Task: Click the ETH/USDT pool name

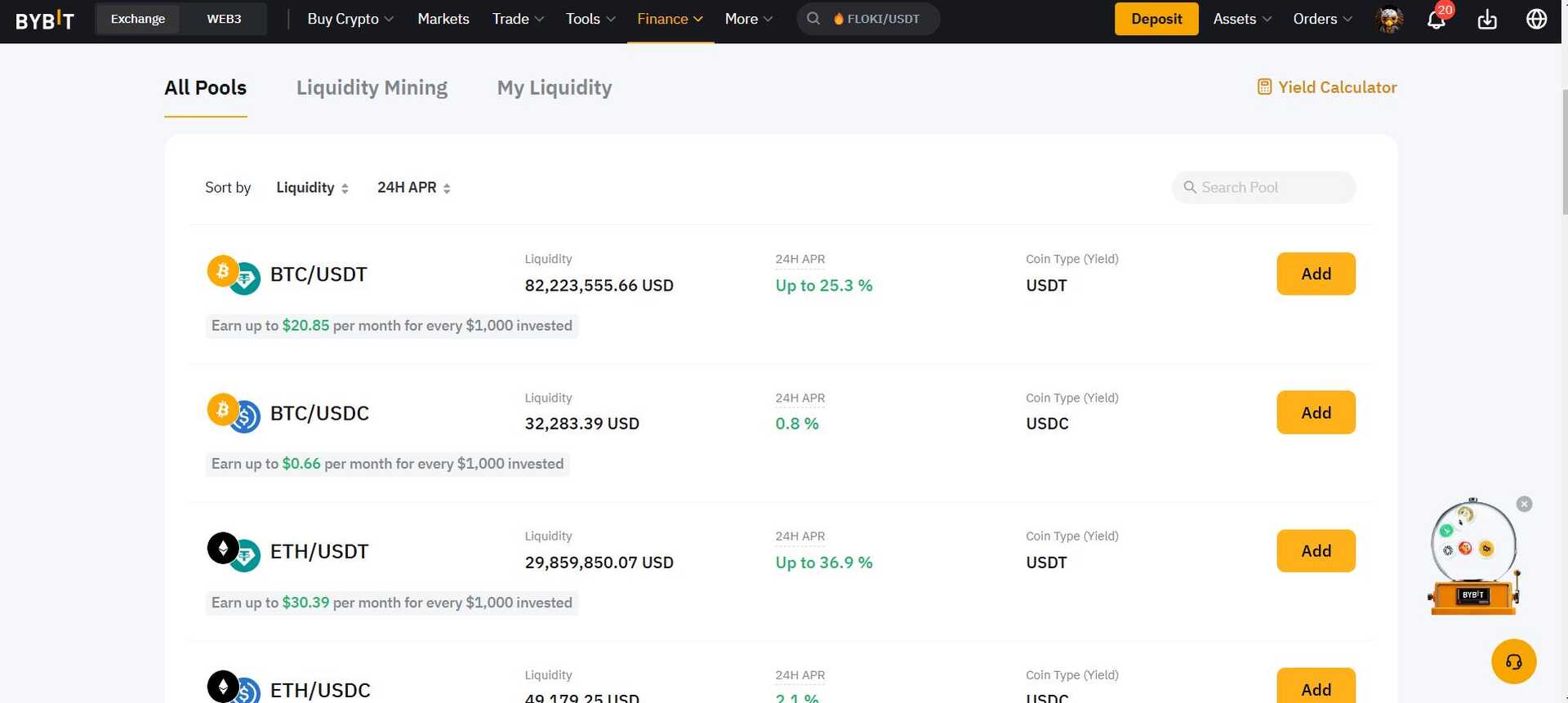Action: tap(319, 552)
